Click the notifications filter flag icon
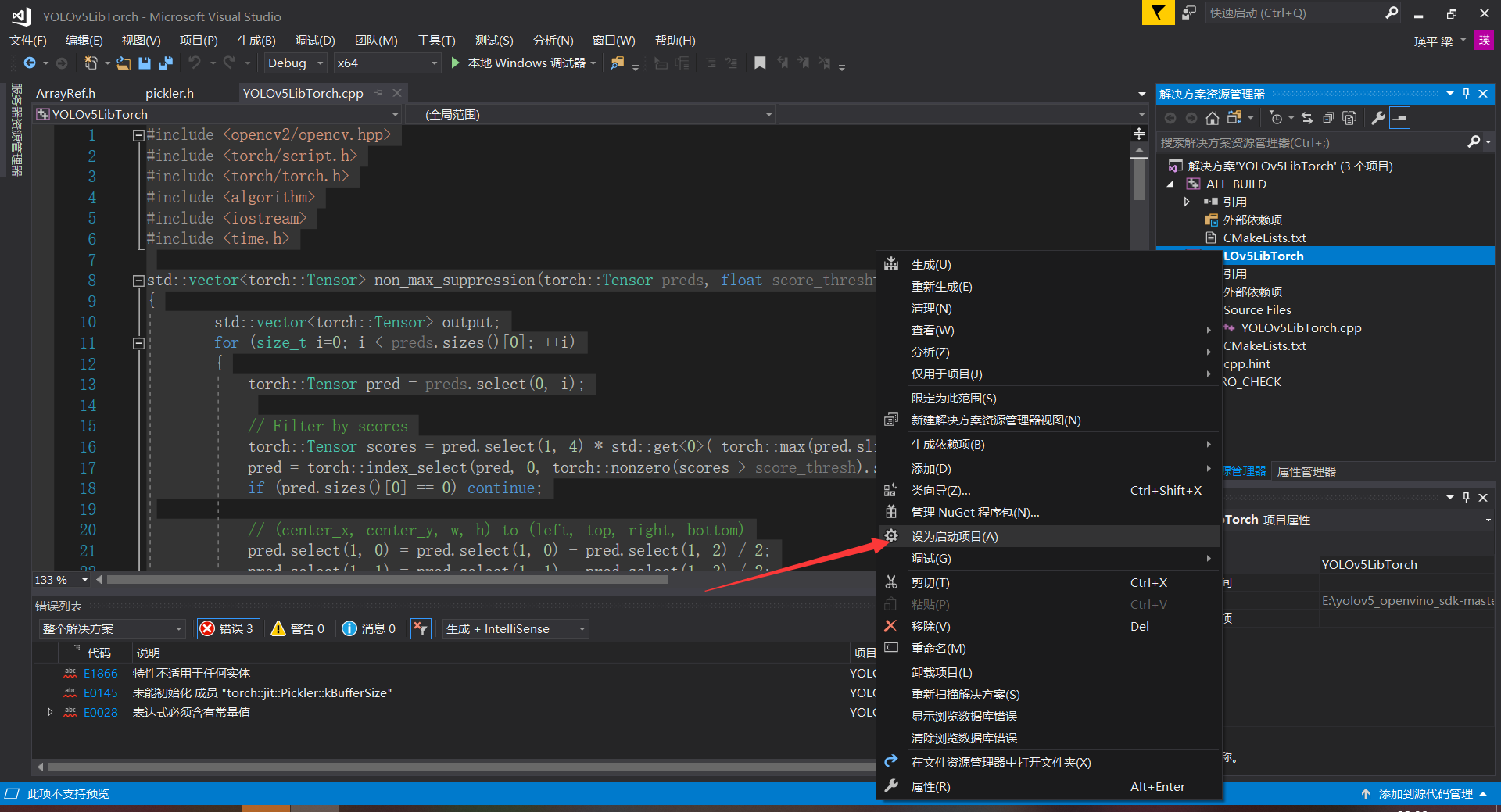The image size is (1501, 812). pyautogui.click(x=1158, y=13)
